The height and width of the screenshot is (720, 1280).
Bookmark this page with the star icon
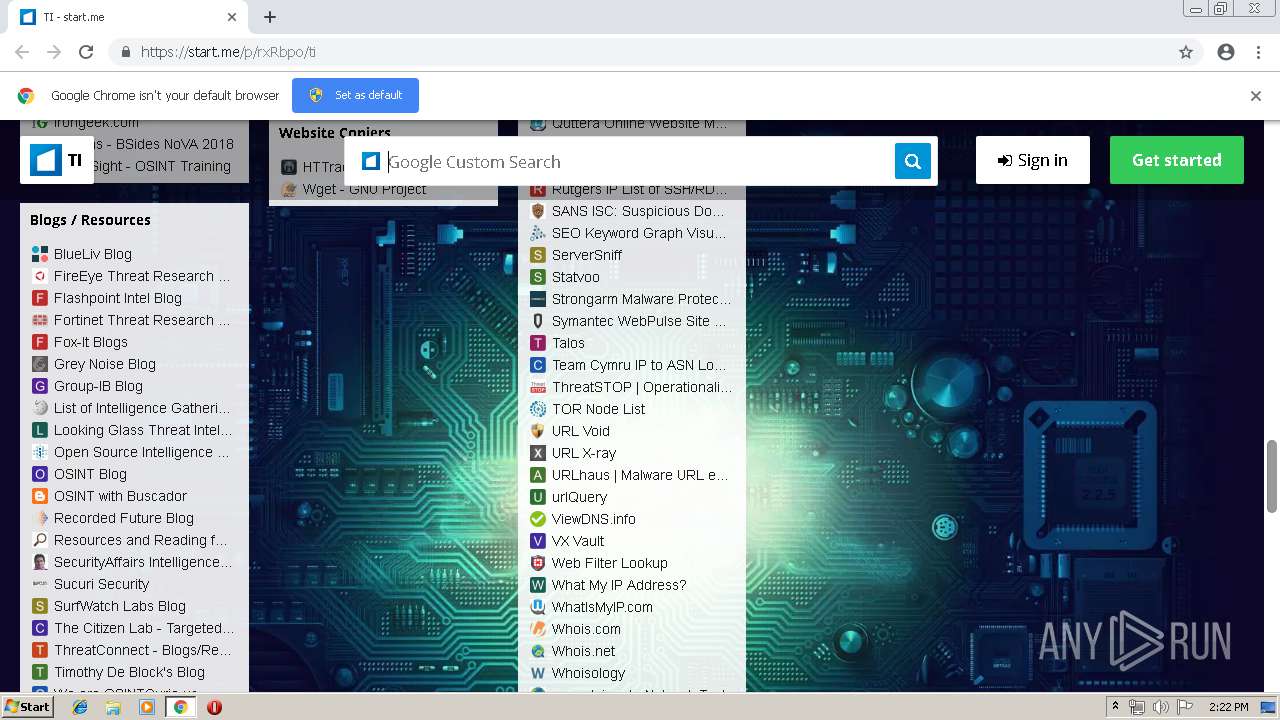pyautogui.click(x=1186, y=52)
